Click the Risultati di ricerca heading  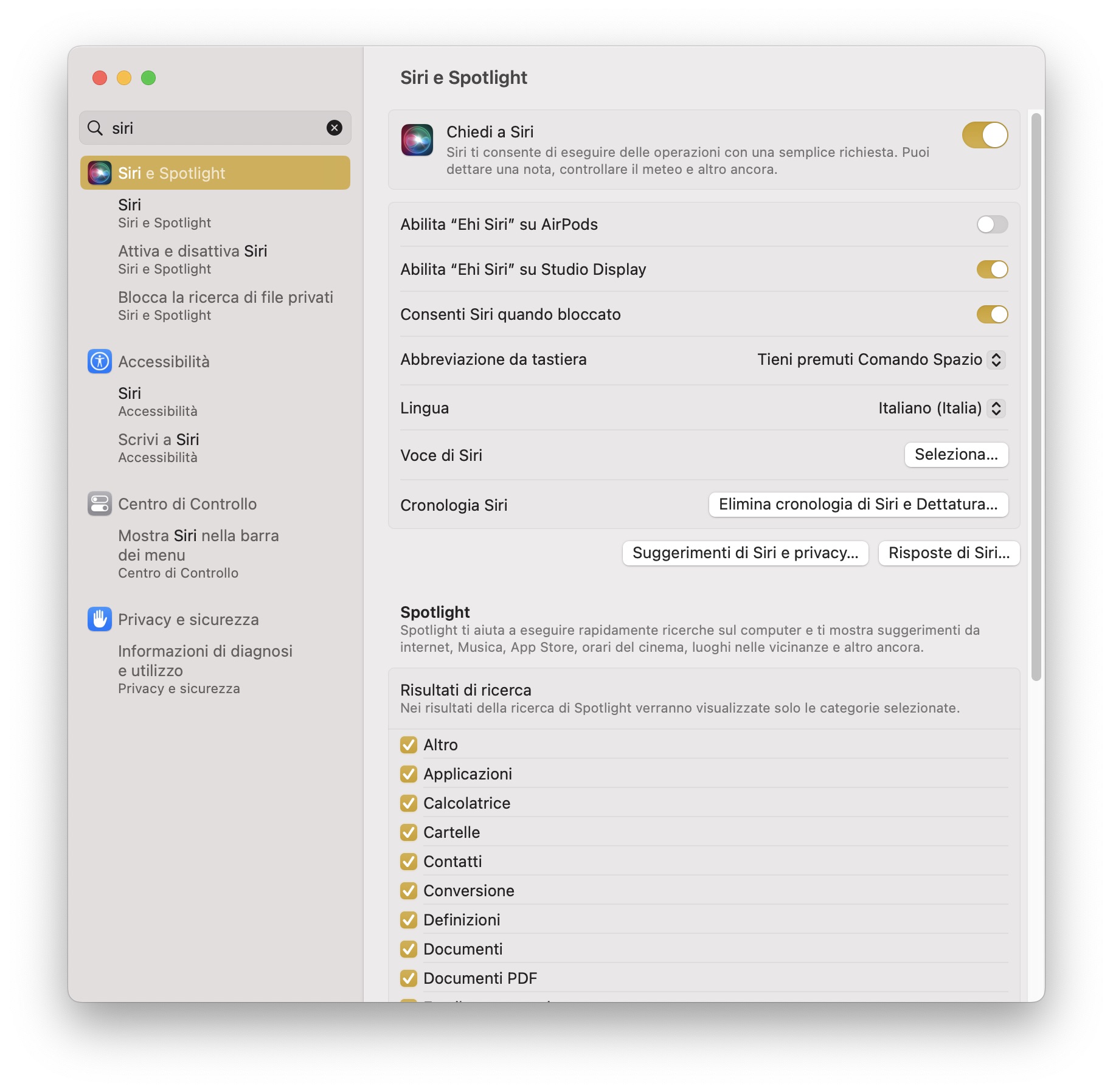pyautogui.click(x=466, y=690)
